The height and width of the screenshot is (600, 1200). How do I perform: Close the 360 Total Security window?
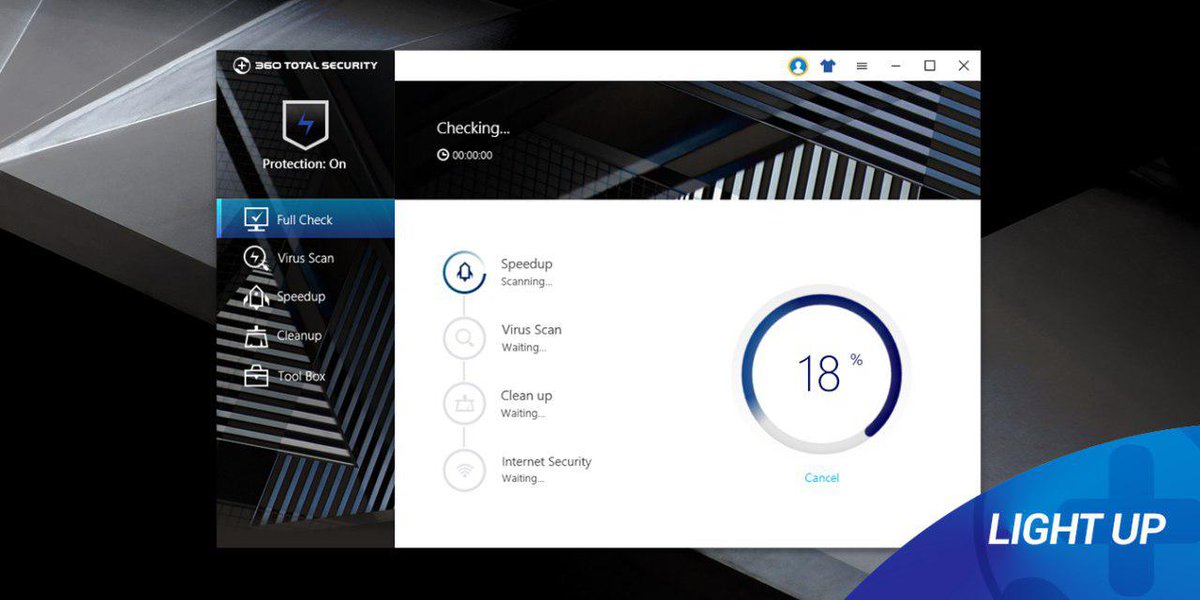pyautogui.click(x=964, y=66)
